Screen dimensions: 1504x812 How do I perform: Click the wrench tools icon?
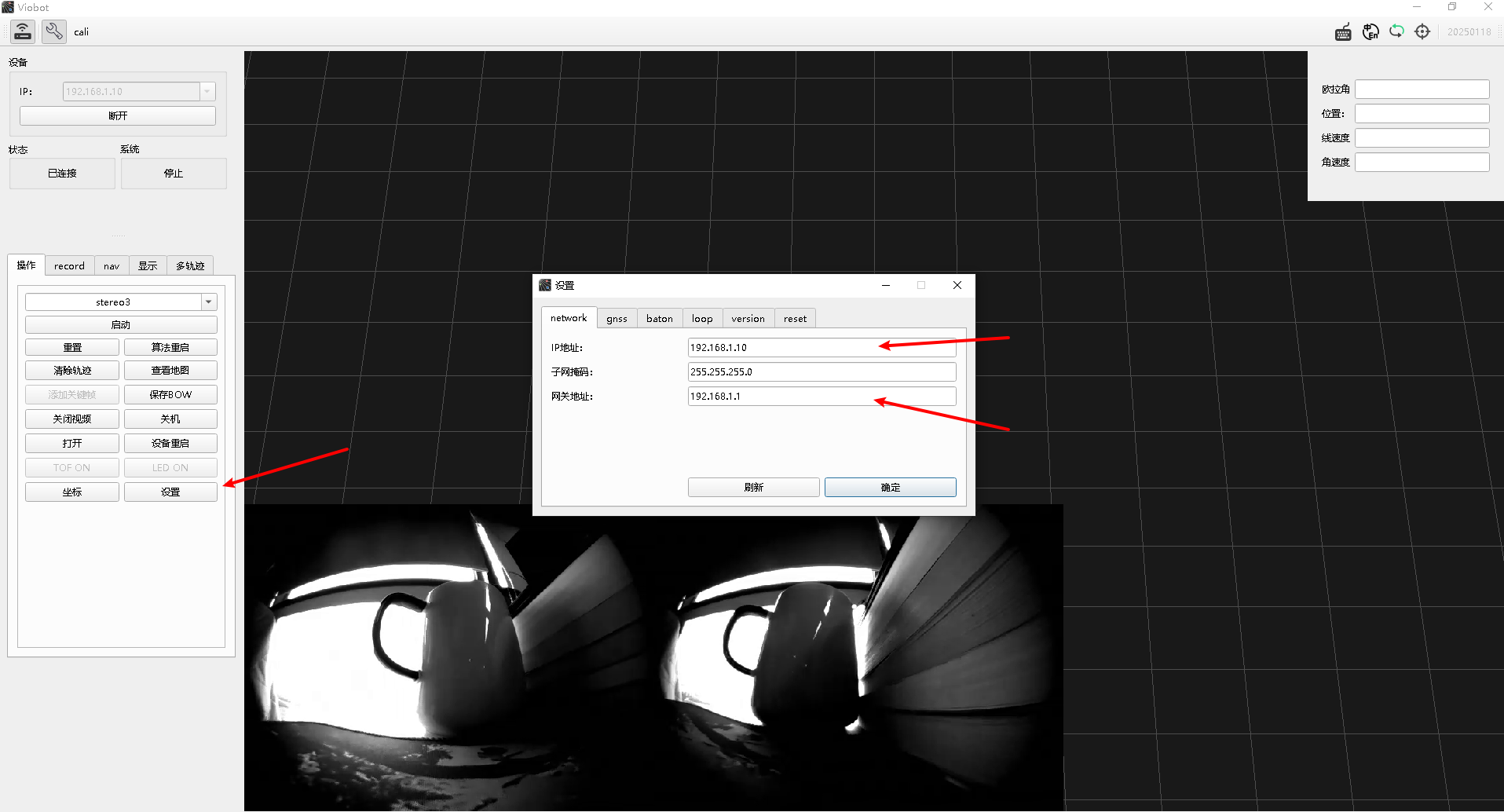coord(54,31)
